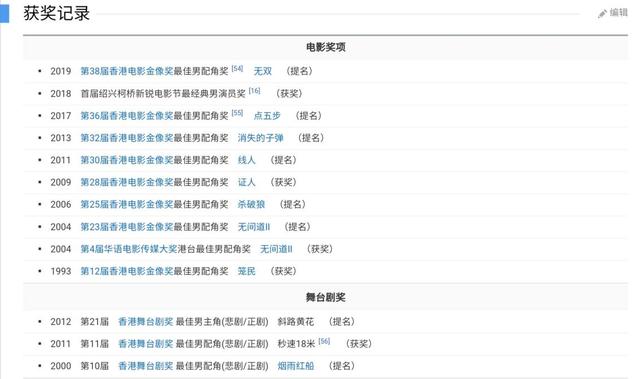Open 第38届香港电影金像奖 link
The width and height of the screenshot is (640, 379).
pos(127,71)
